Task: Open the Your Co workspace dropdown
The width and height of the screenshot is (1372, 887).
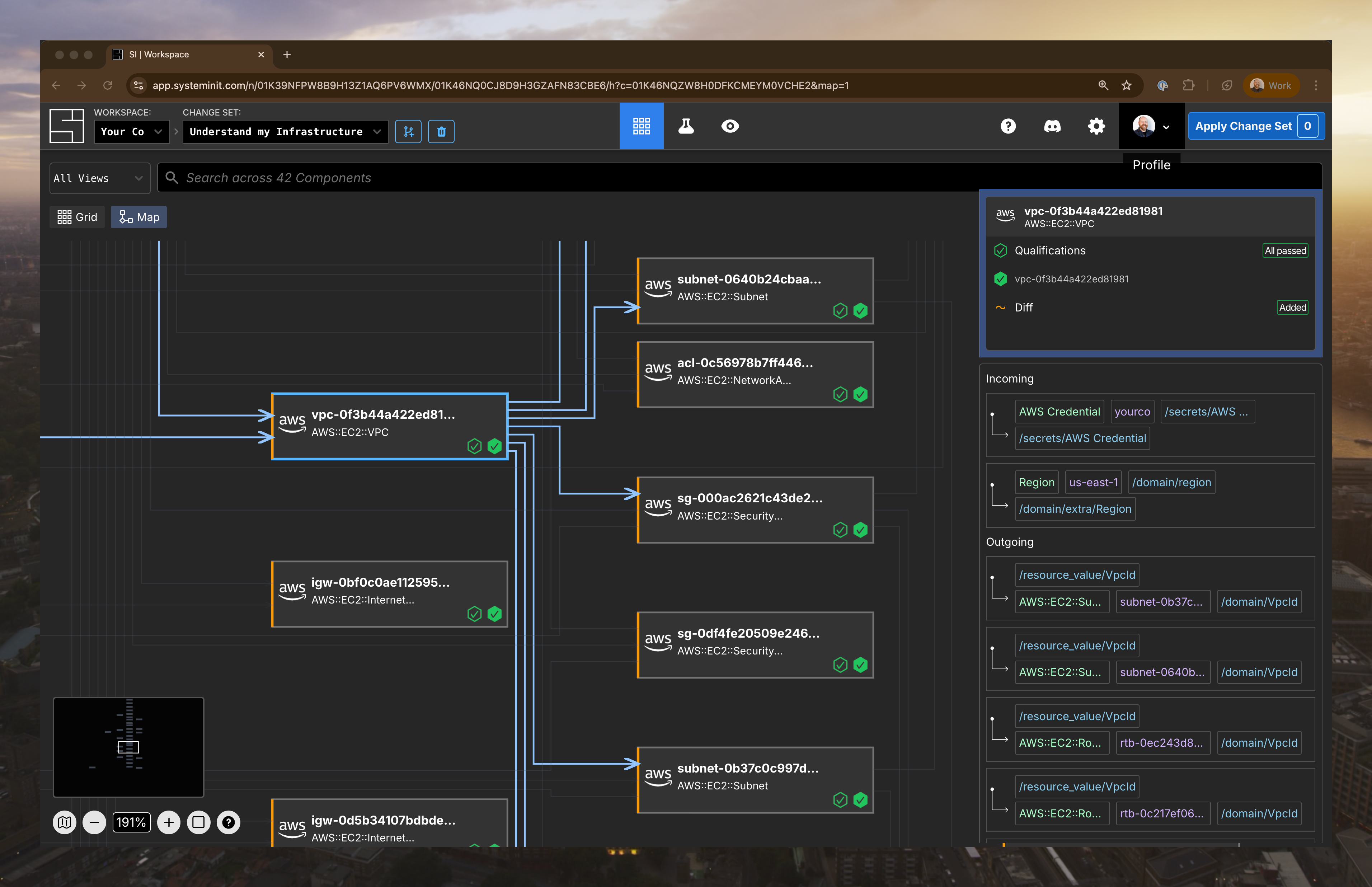Action: [131, 132]
